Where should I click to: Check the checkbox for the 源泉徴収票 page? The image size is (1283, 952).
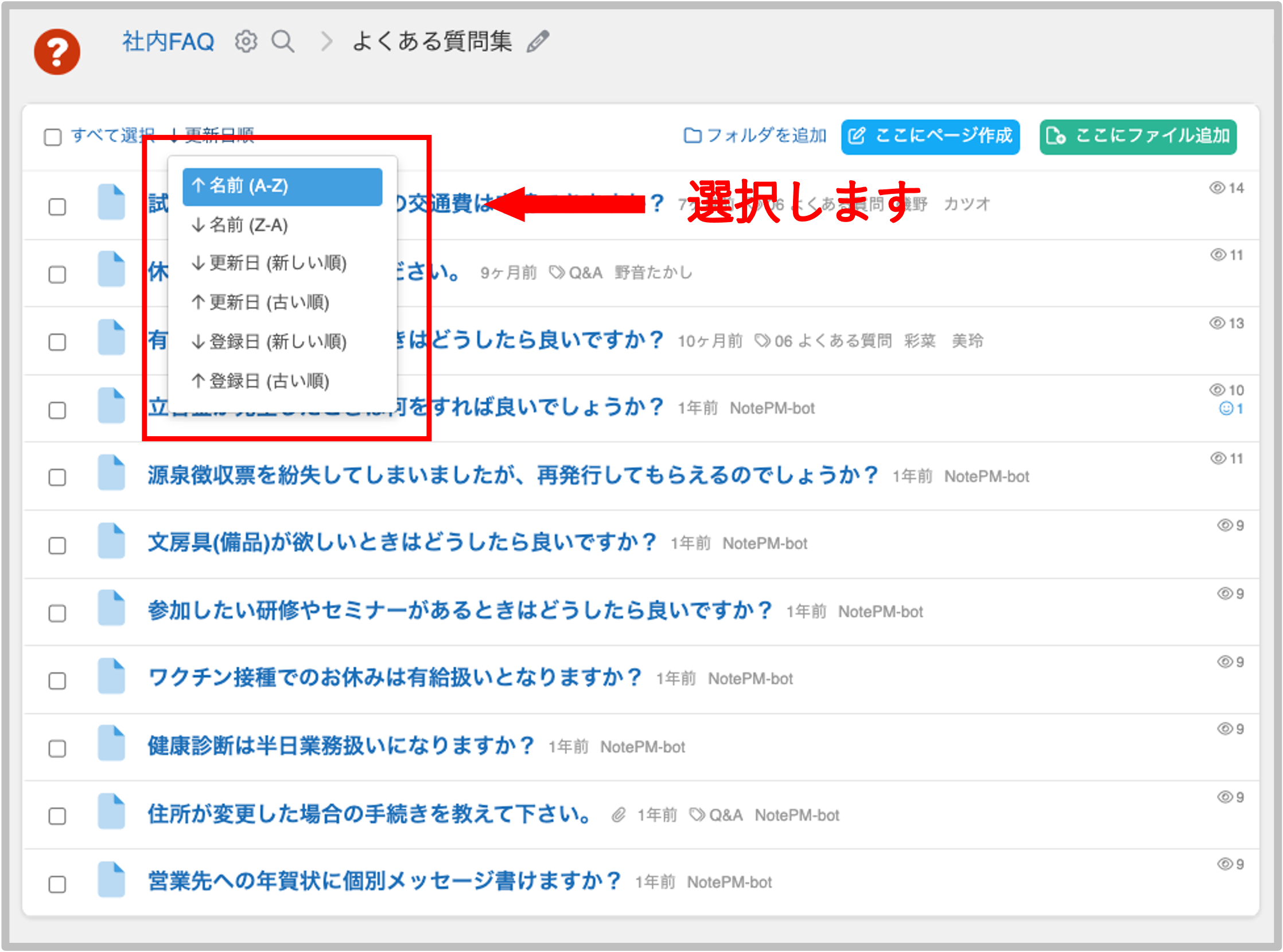[x=57, y=477]
